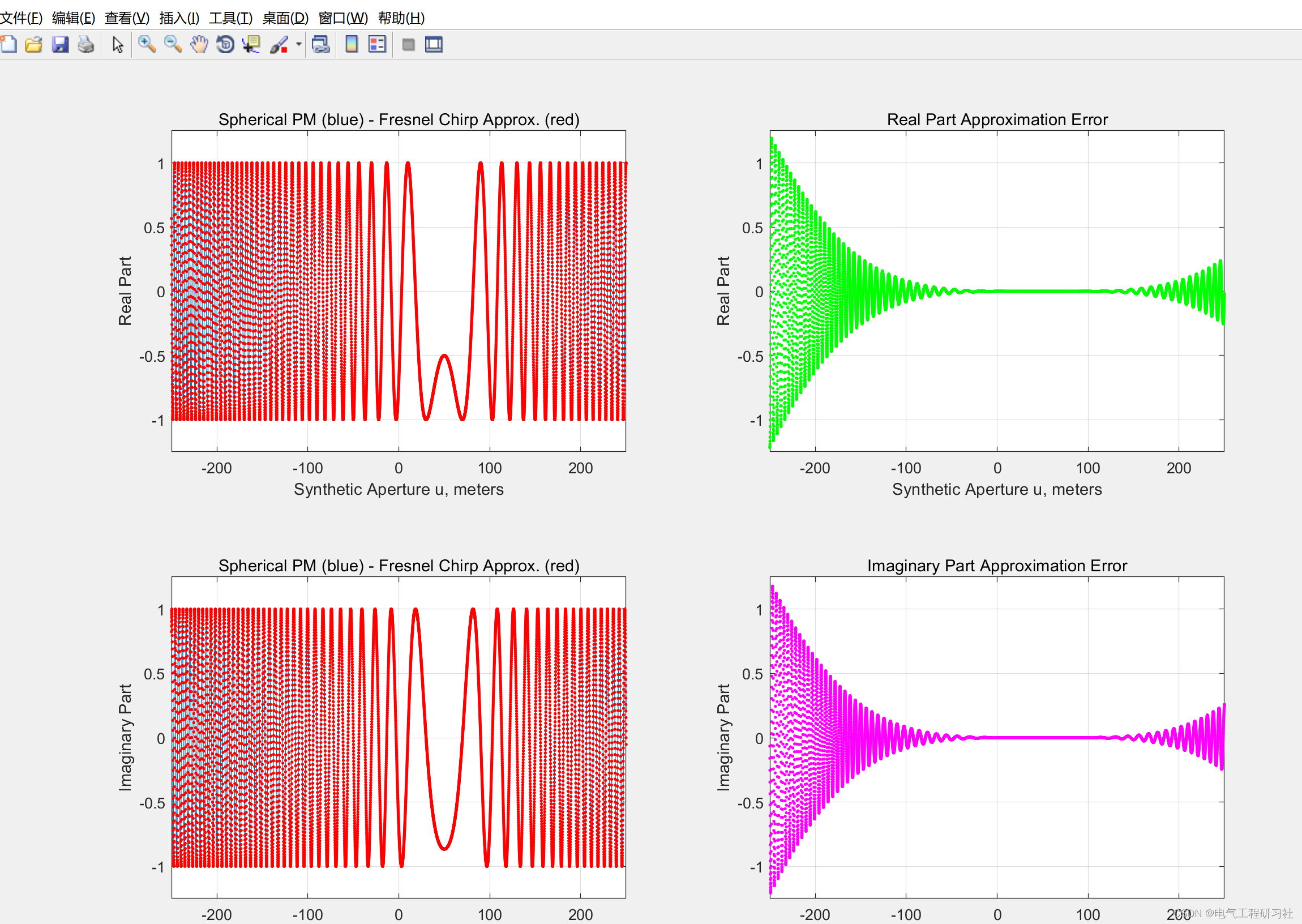
Task: Select the Edit Plot arrow tool
Action: (118, 44)
